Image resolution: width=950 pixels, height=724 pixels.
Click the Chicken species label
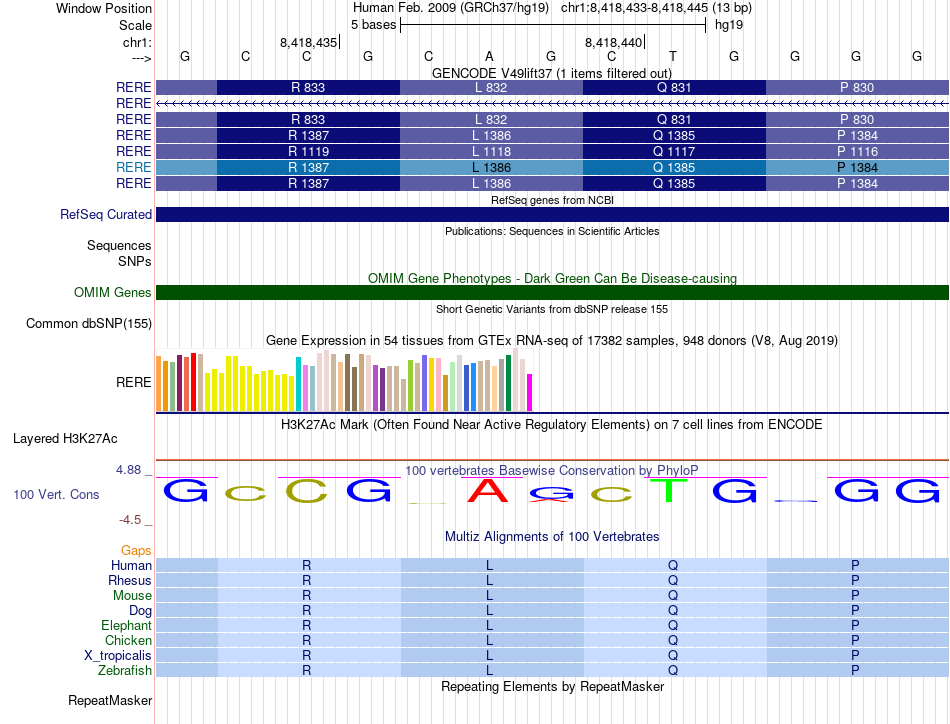pos(128,640)
